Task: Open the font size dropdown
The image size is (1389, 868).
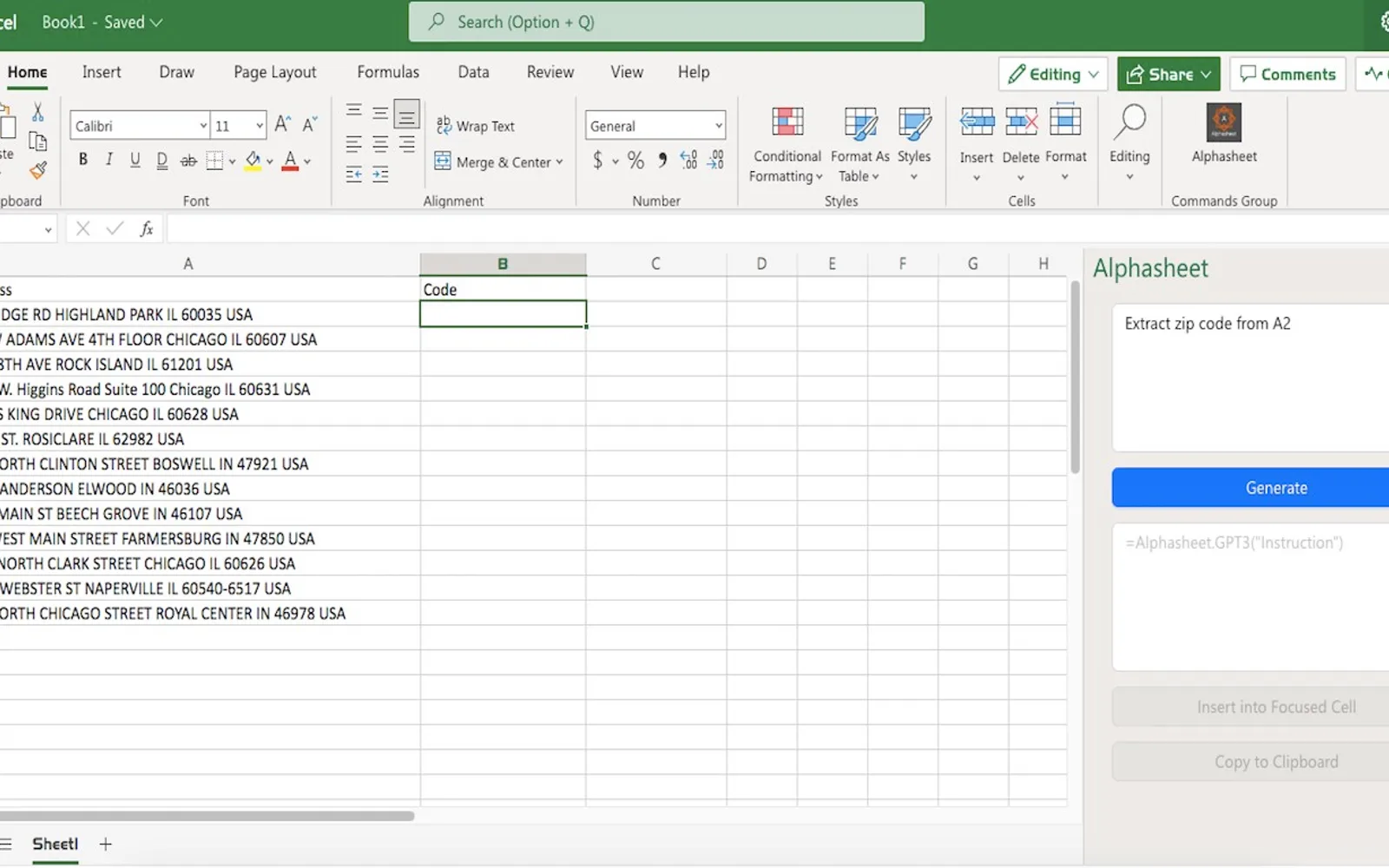Action: tap(259, 126)
